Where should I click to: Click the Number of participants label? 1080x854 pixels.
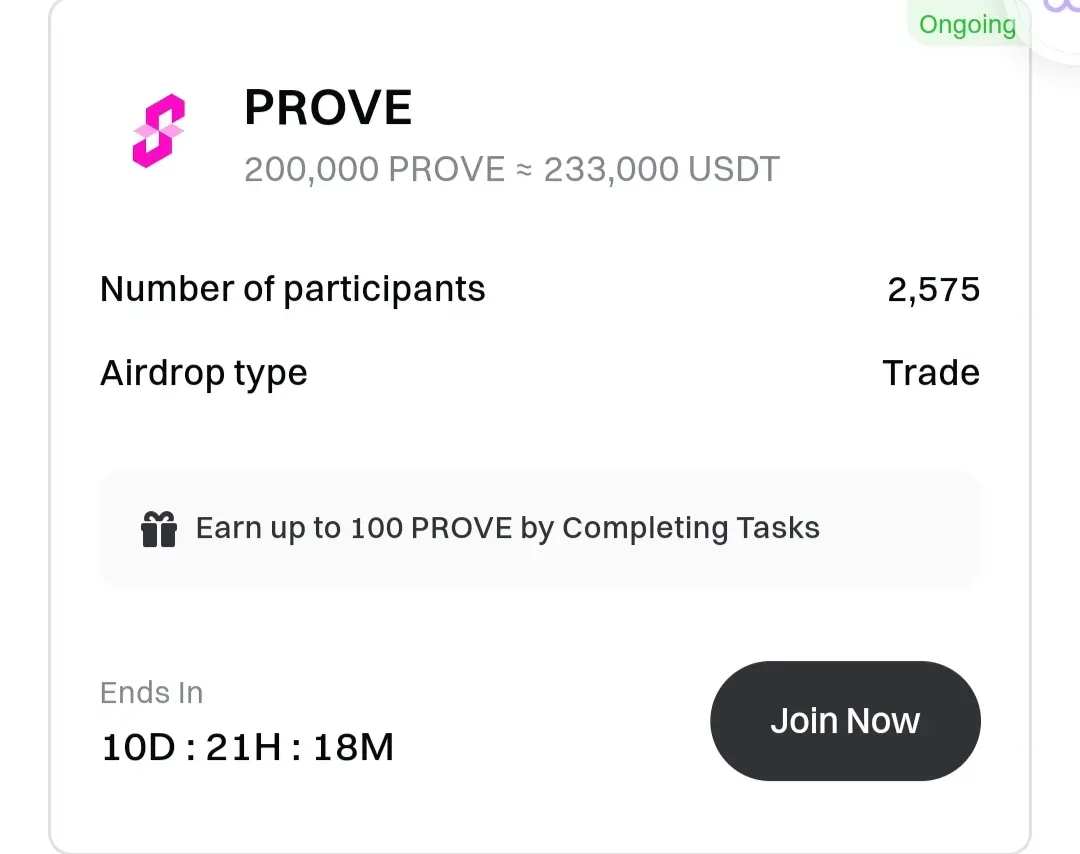click(x=293, y=289)
